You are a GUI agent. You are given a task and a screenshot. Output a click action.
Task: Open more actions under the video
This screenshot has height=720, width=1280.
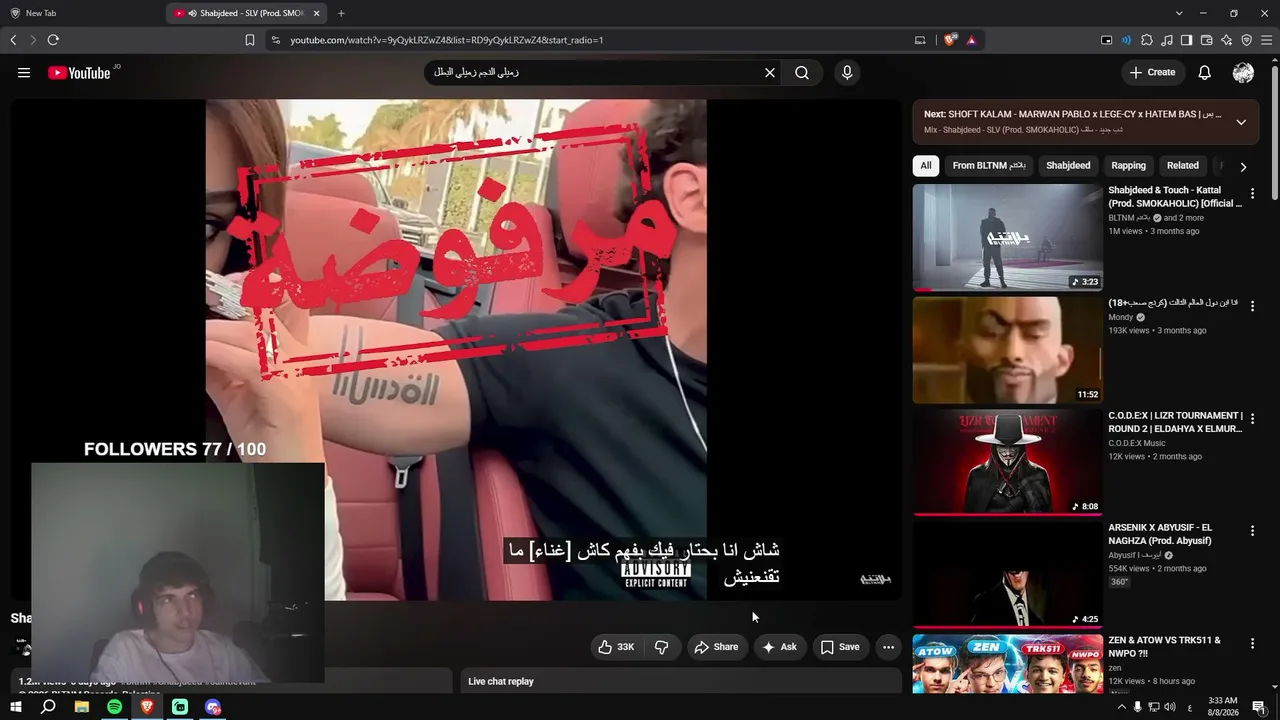(888, 647)
